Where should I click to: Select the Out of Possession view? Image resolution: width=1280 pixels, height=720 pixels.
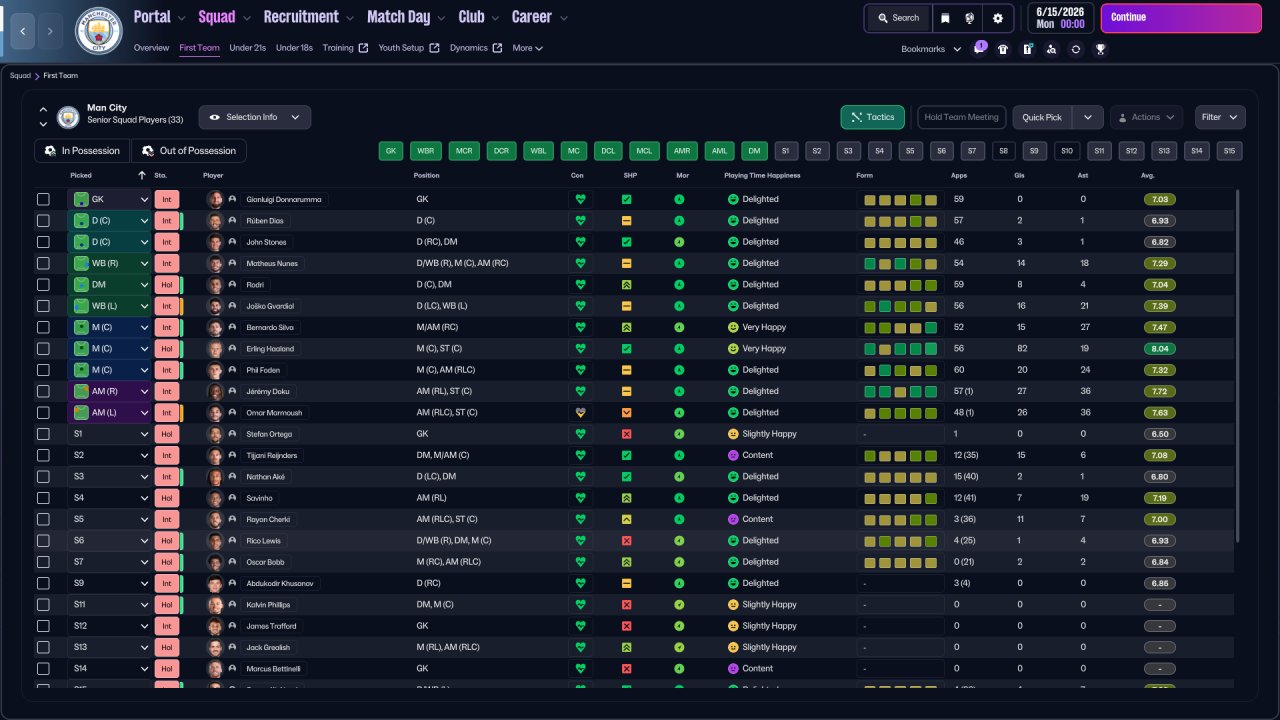(189, 151)
